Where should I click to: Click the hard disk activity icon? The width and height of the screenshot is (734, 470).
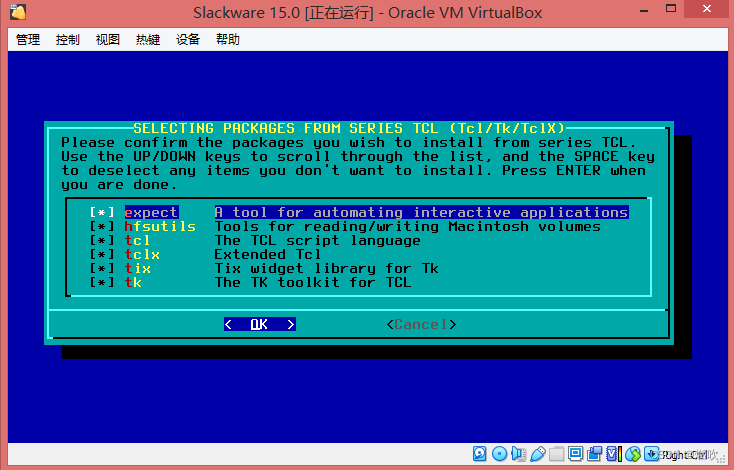click(x=479, y=454)
